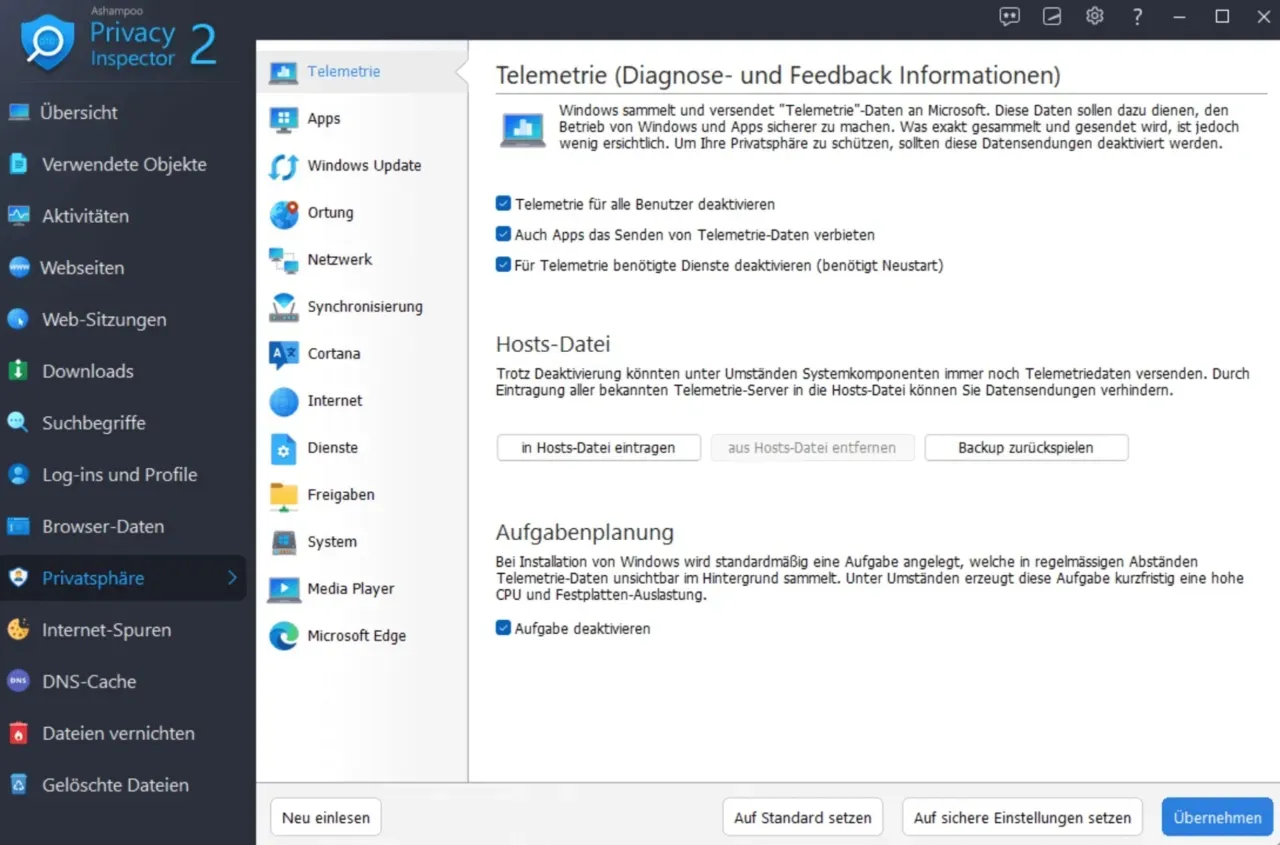The height and width of the screenshot is (845, 1280).
Task: Toggle Telemetrie für alle Benutzer deaktivieren
Action: [x=504, y=204]
